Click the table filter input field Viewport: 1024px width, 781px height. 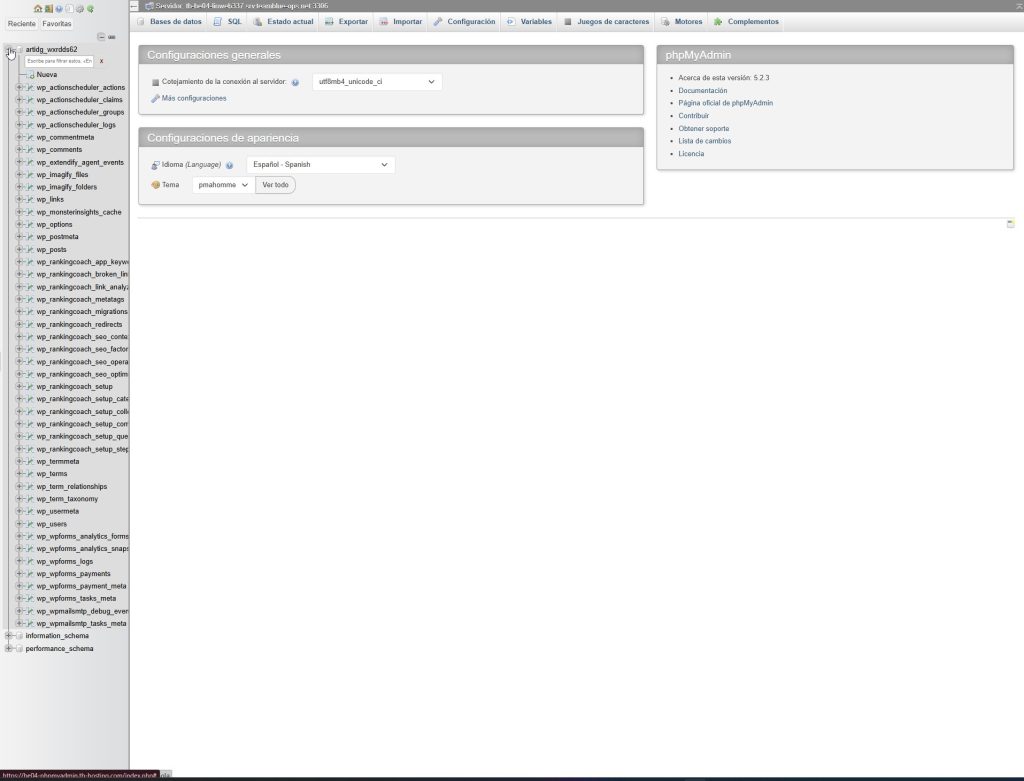pos(59,61)
